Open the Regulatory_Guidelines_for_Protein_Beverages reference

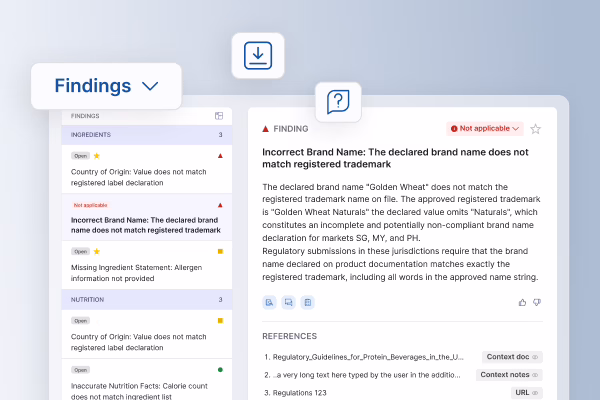coord(368,357)
